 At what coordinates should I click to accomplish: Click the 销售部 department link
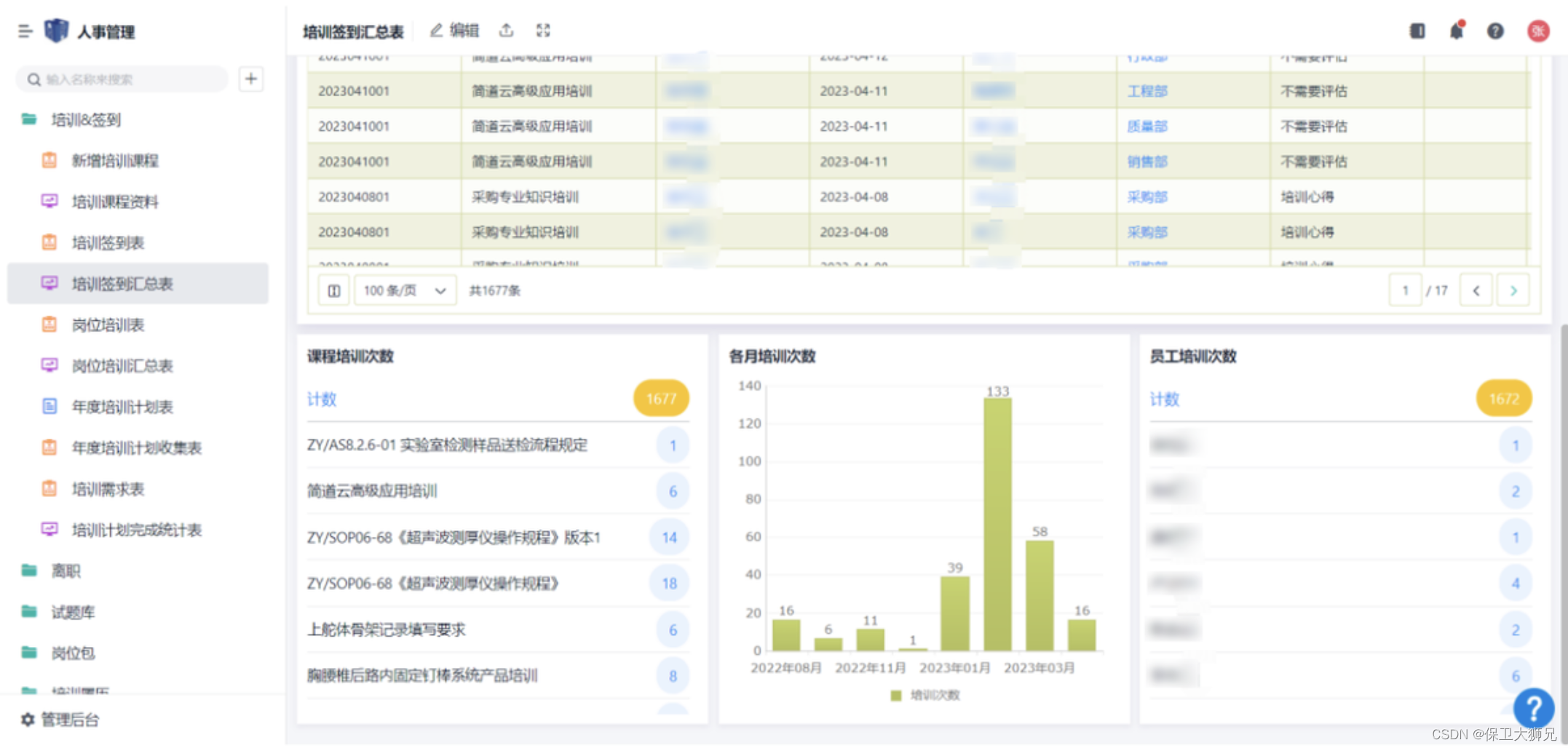(x=1147, y=162)
